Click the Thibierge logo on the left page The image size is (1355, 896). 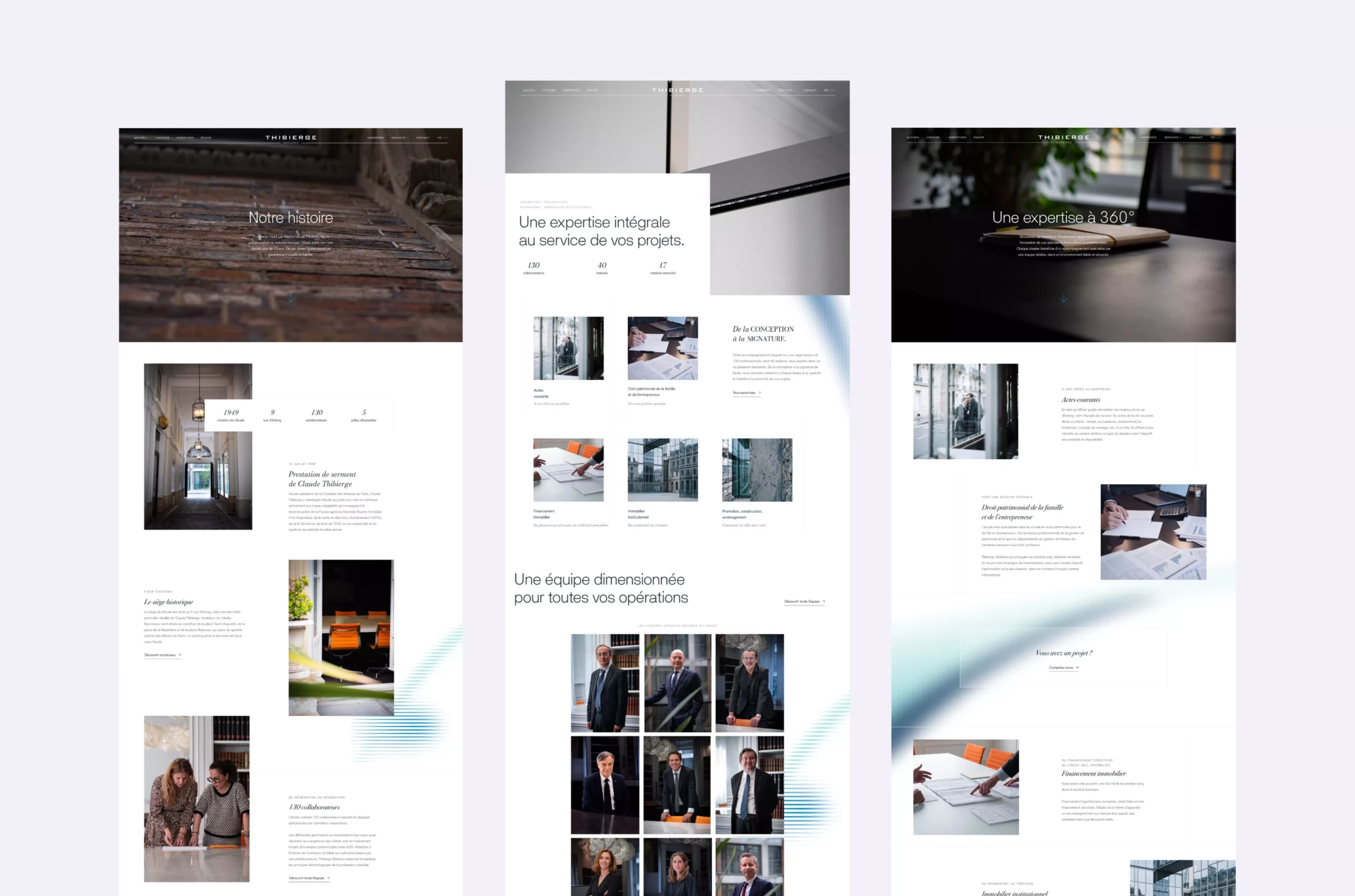click(x=291, y=138)
